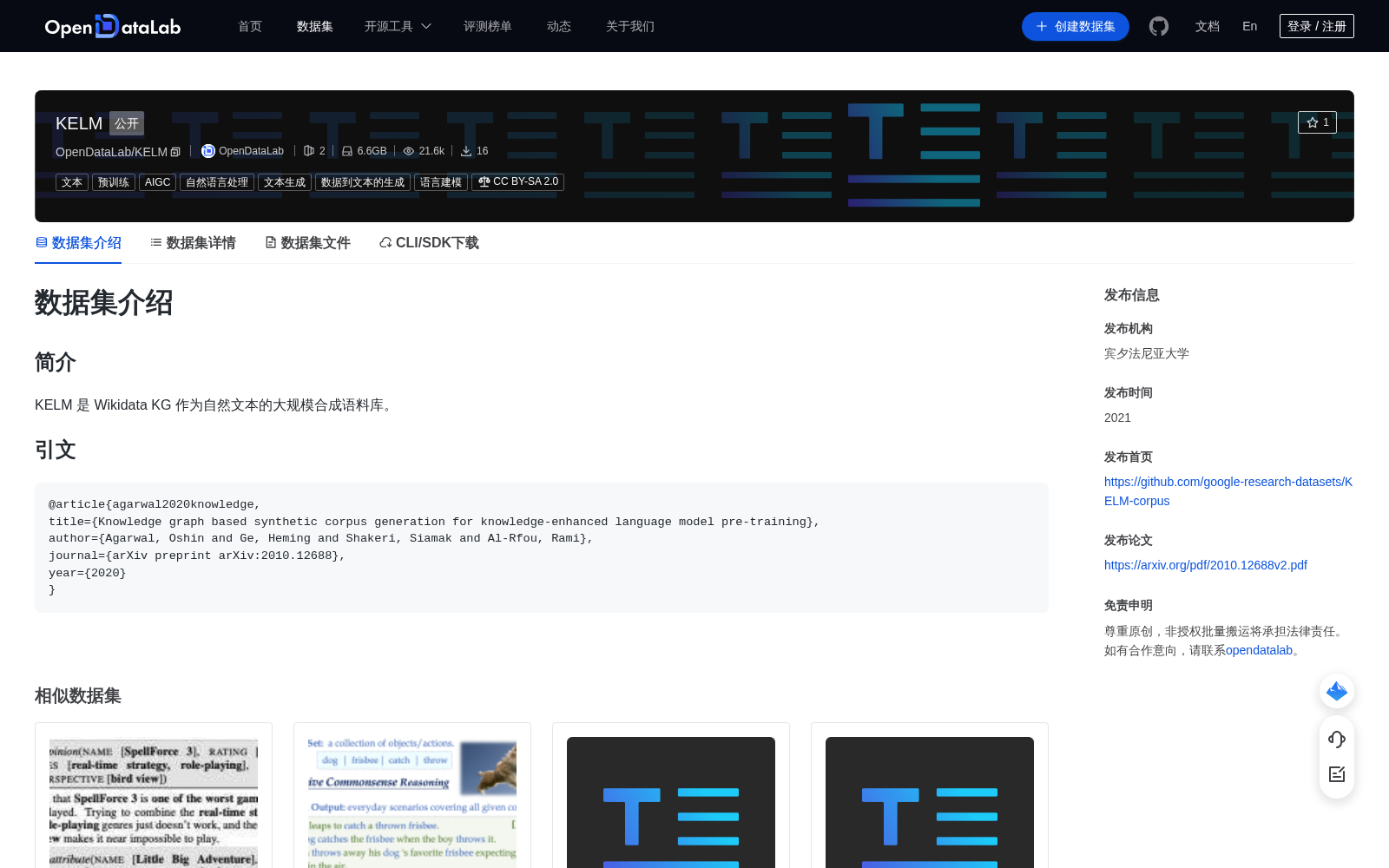The height and width of the screenshot is (868, 1389).
Task: Click the files count icon showing 2
Action: pyautogui.click(x=309, y=151)
